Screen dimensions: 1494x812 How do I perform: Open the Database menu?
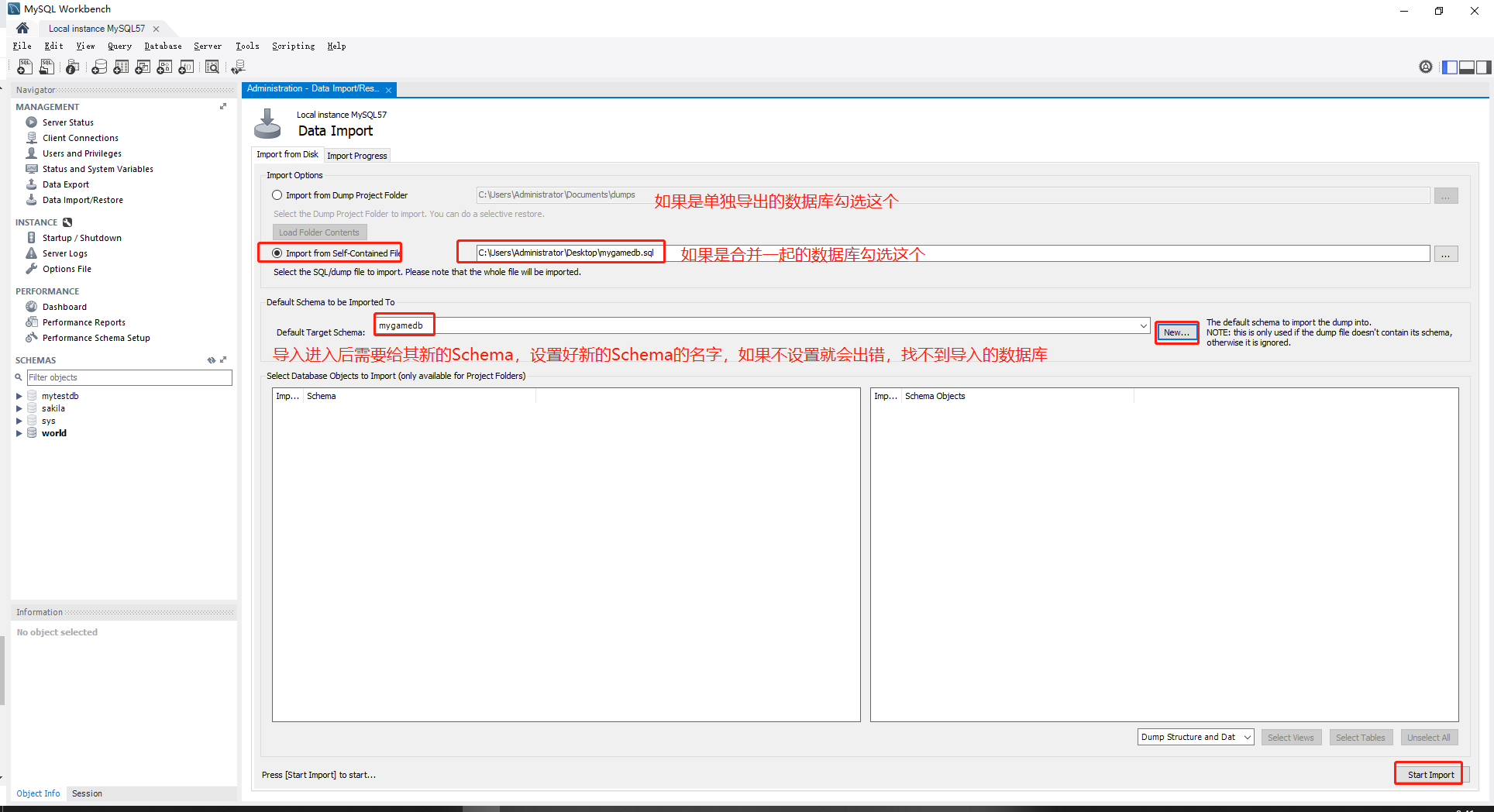163,46
